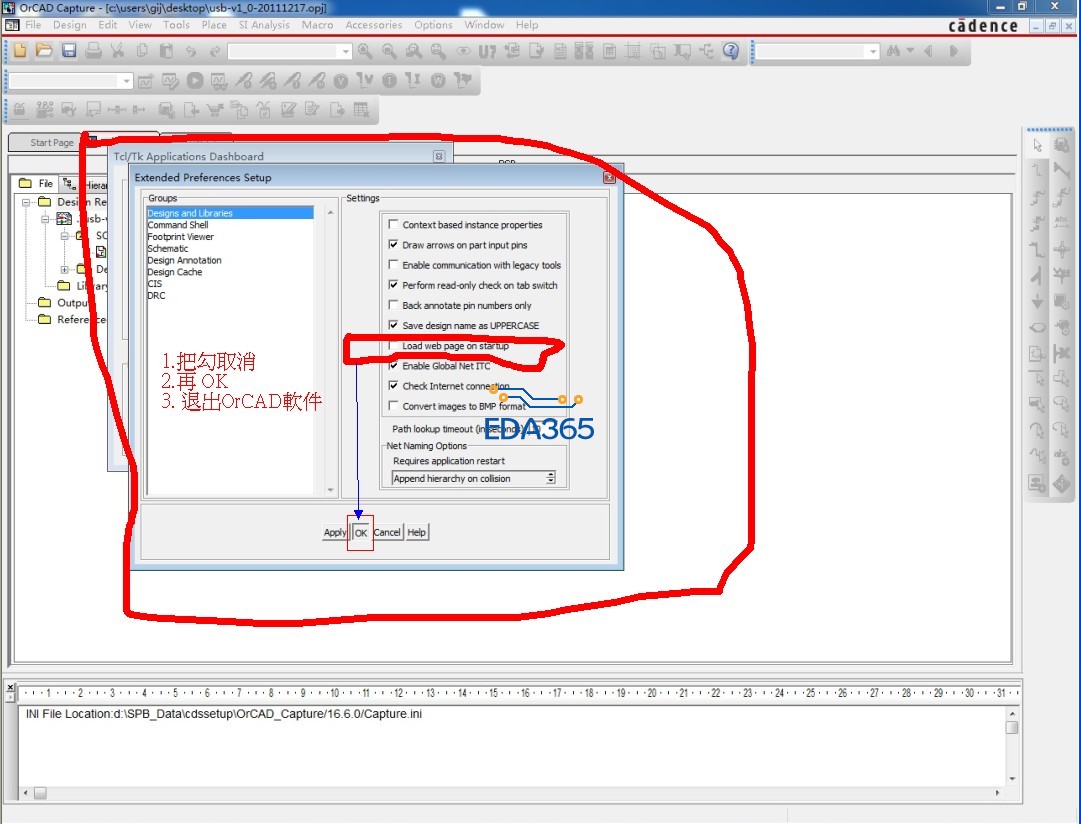Click the Zoom Out magnifier icon

click(390, 51)
